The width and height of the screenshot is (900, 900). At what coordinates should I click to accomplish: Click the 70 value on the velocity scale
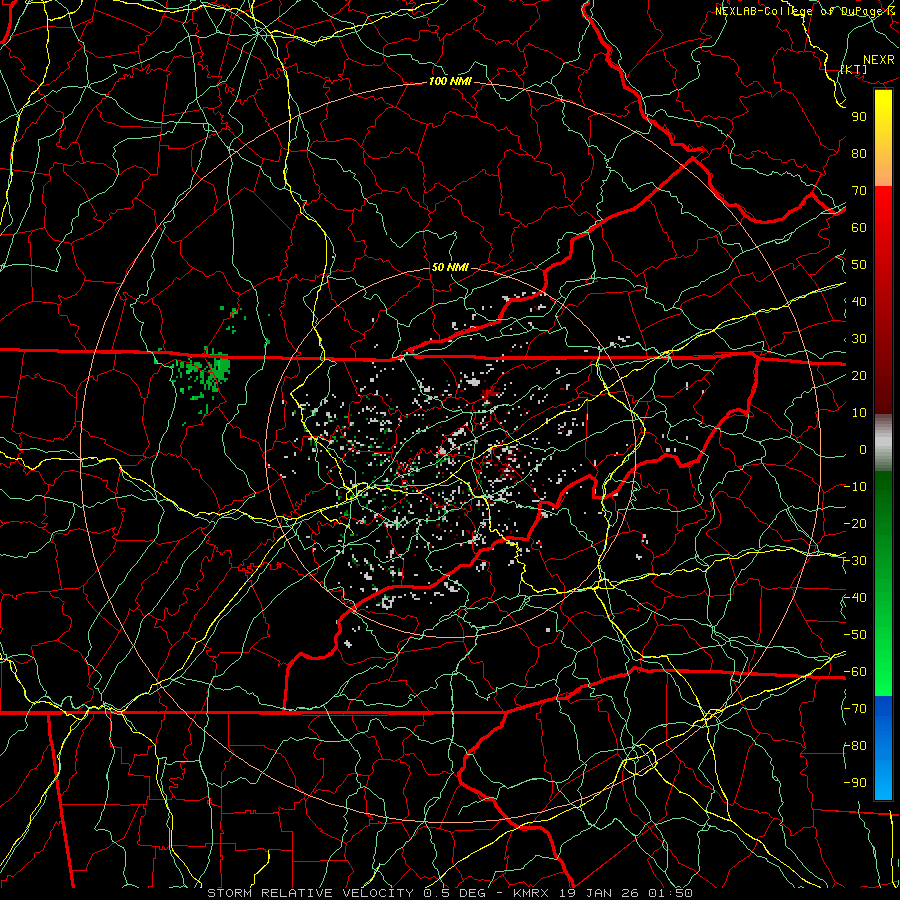pos(859,191)
